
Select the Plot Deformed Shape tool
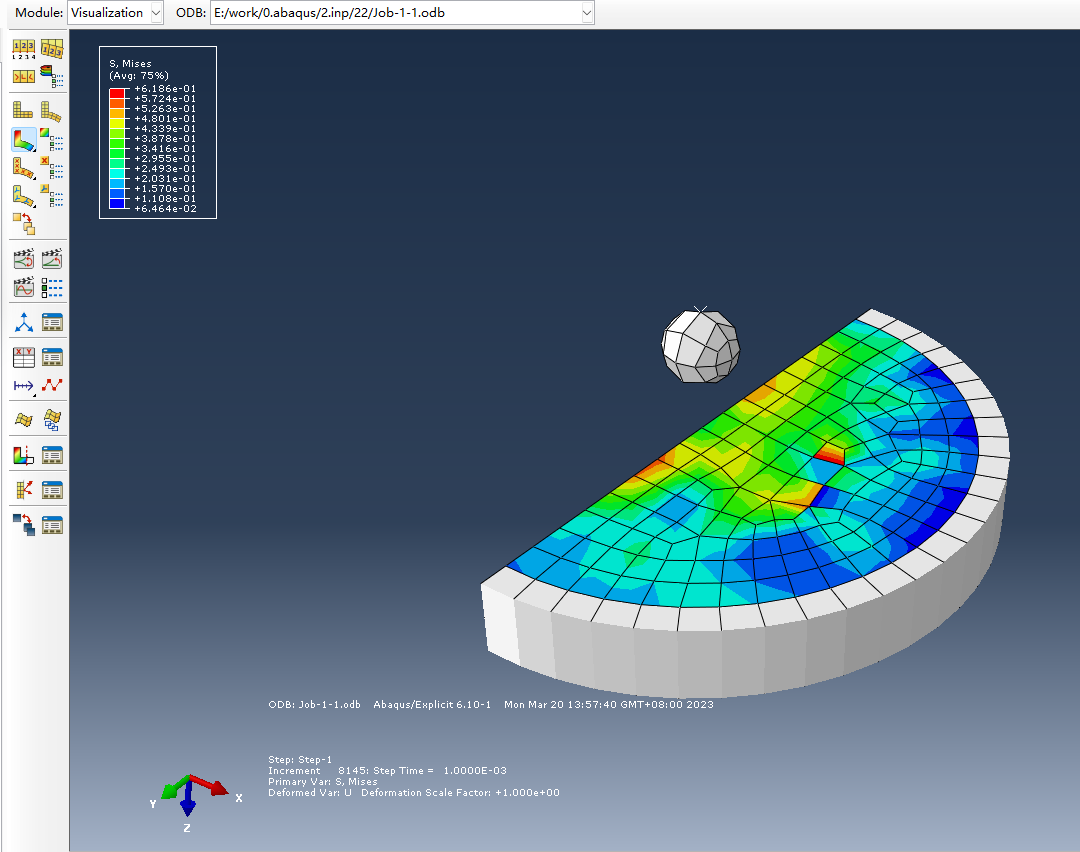tap(51, 110)
